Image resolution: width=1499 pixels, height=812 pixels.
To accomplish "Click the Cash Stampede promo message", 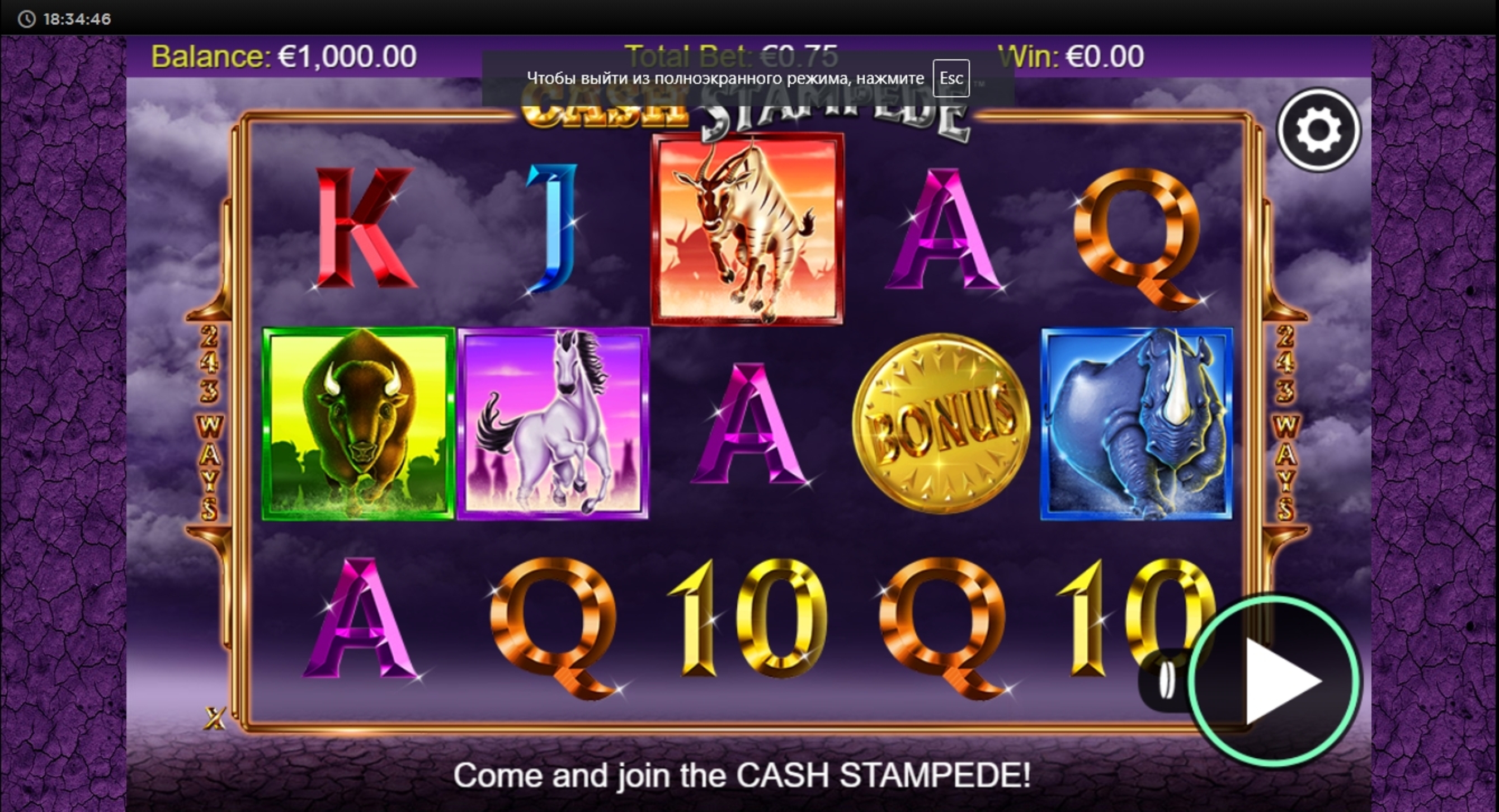I will 742,775.
